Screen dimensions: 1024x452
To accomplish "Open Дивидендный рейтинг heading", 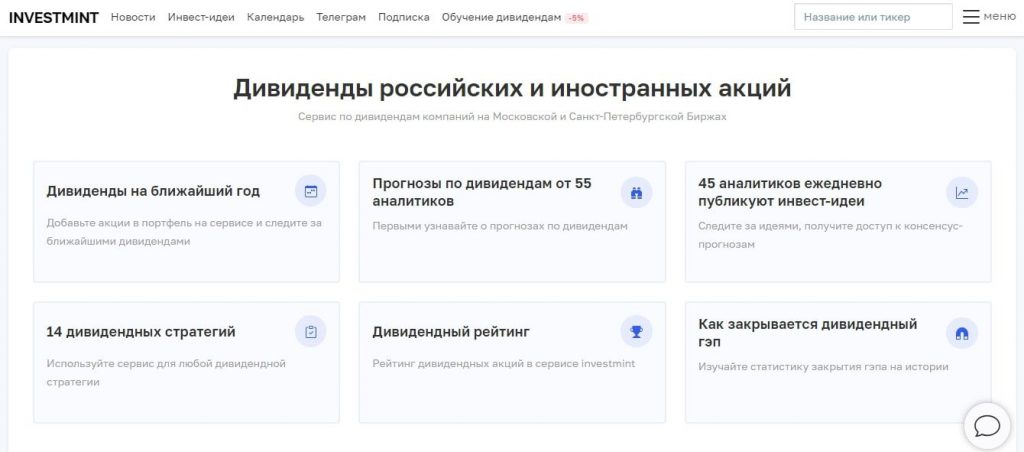I will [451, 332].
